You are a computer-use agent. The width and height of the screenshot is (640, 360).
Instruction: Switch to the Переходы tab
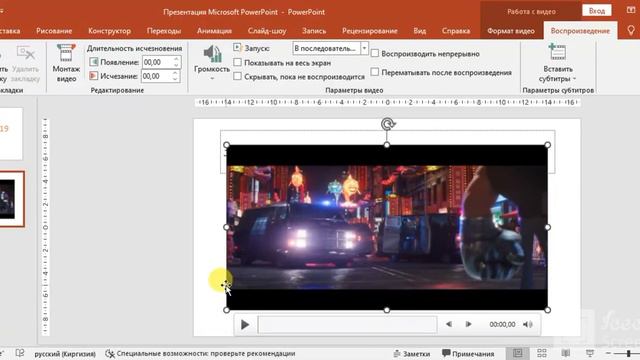(x=164, y=31)
